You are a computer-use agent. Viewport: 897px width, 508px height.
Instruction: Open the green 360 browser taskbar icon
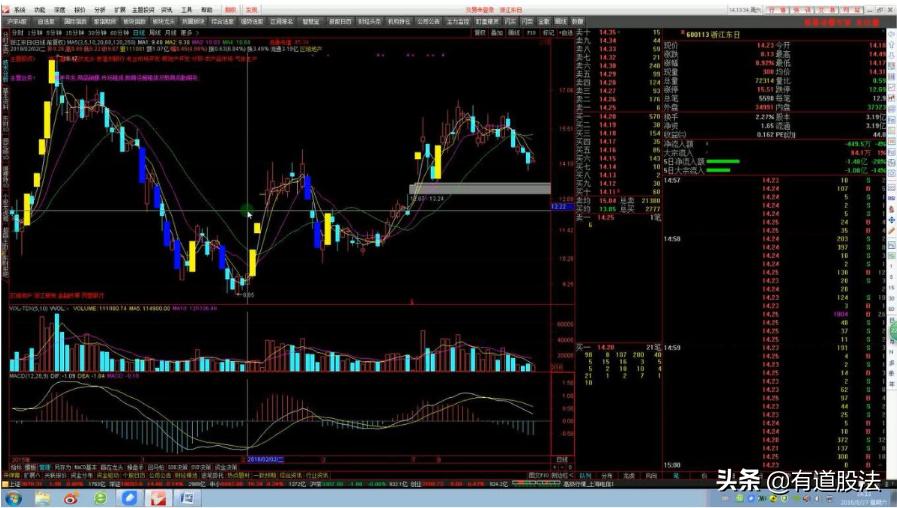[101, 498]
